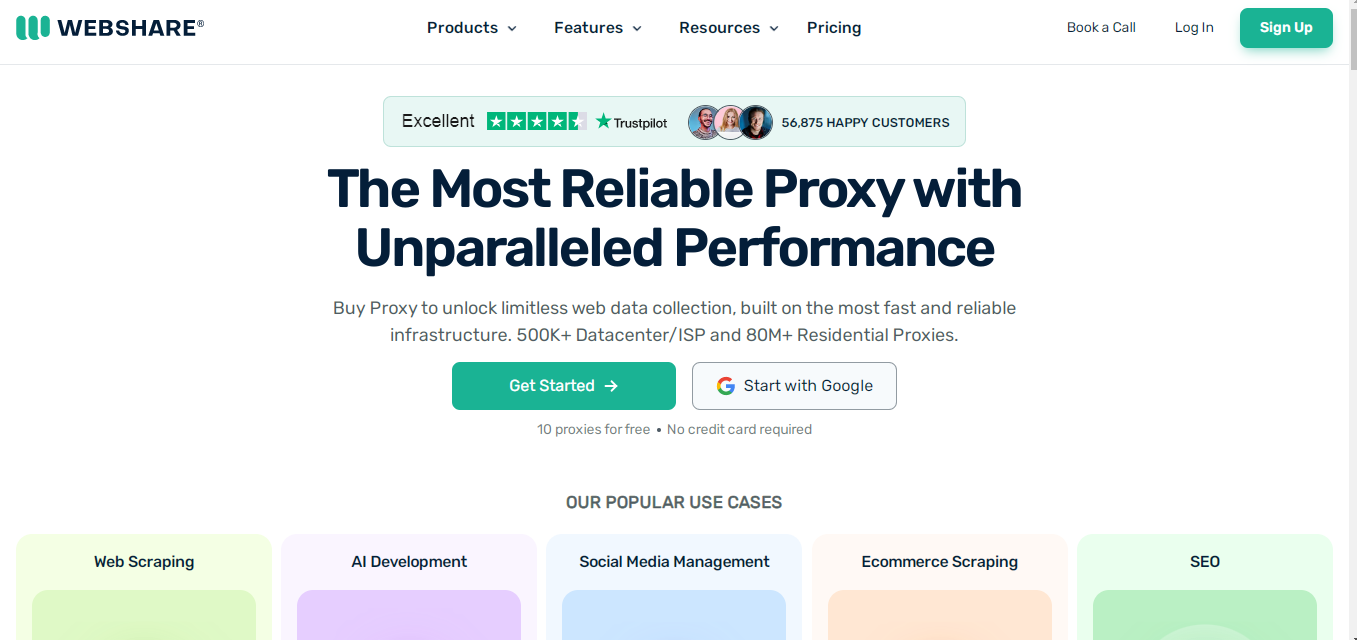Viewport: 1357px width, 640px height.
Task: Click the Book a Call link
Action: coord(1101,28)
